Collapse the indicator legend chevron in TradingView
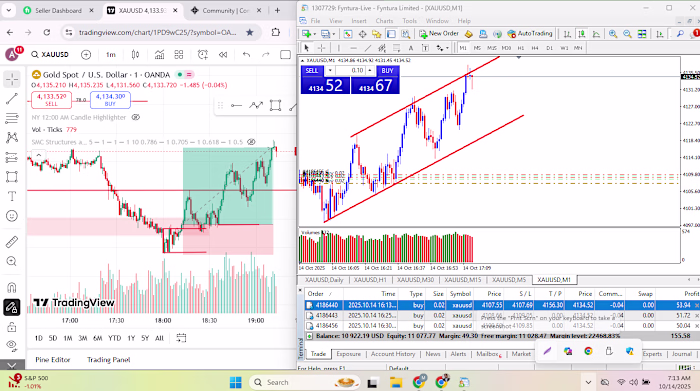Screen dimensions: 700x391 tap(39, 155)
